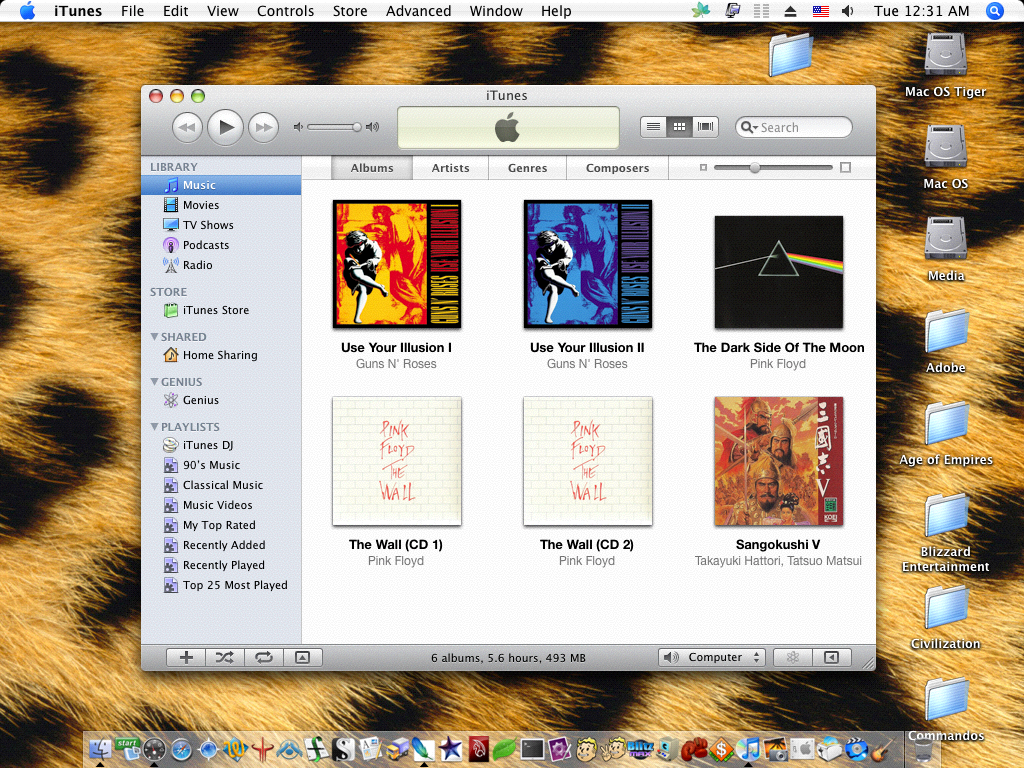Select The Dark Side Of The Moon album
This screenshot has width=1024, height=768.
[x=778, y=272]
